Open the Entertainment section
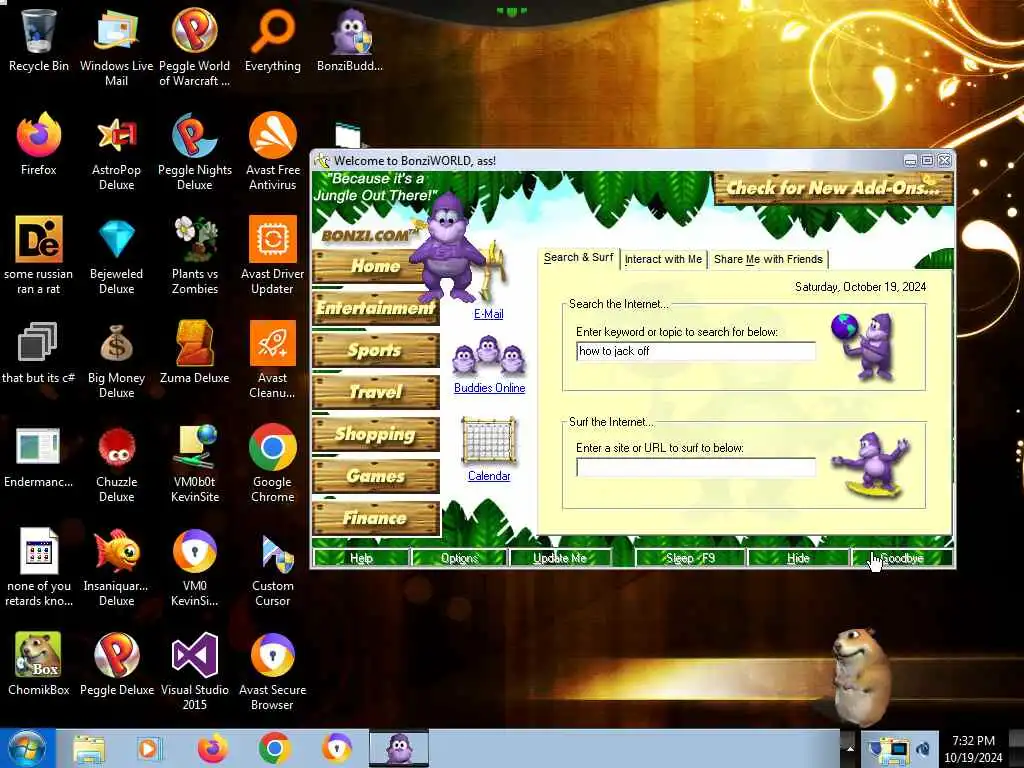Screen dimensions: 1024x768 [x=376, y=308]
